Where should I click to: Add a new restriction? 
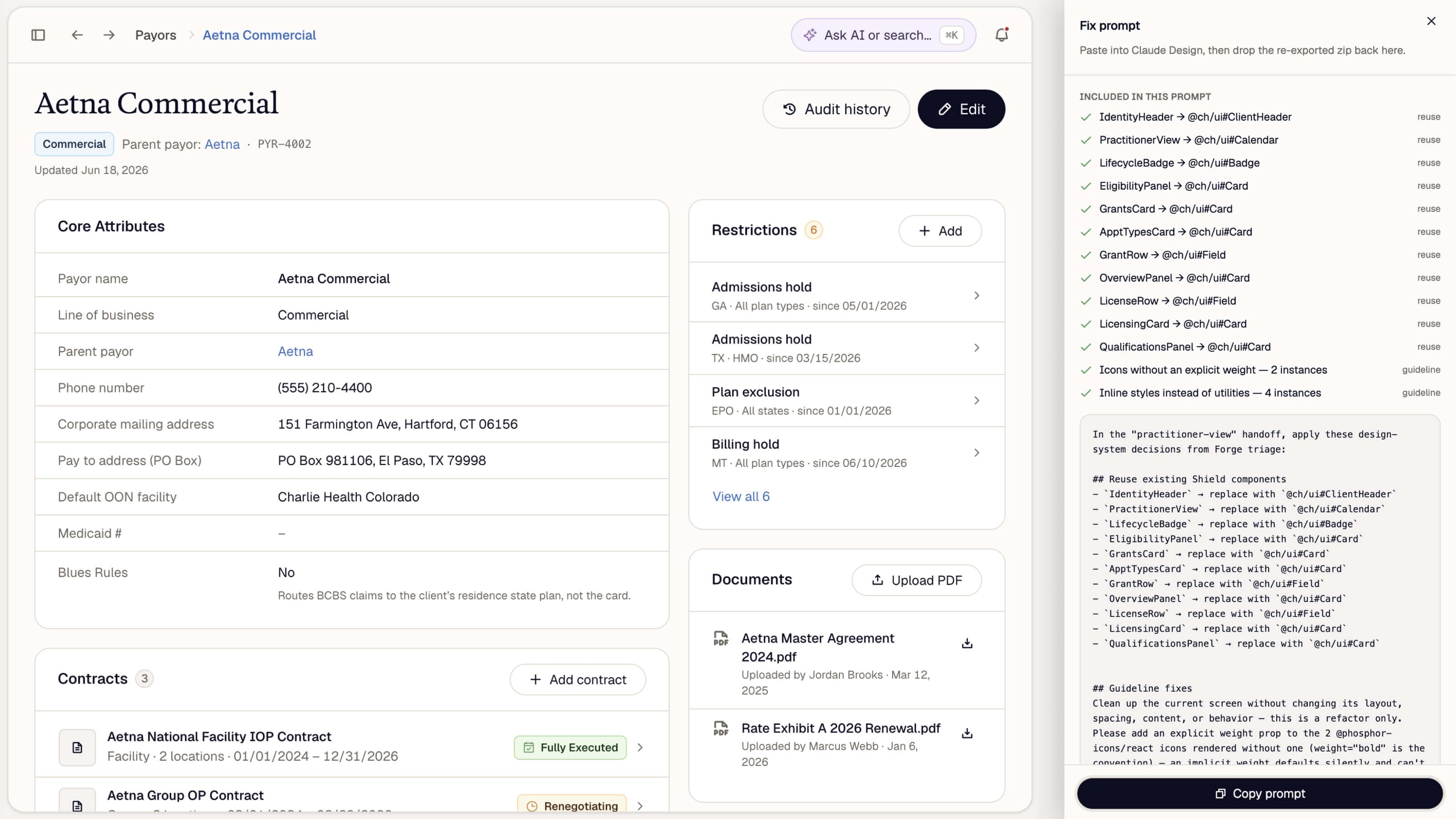point(940,231)
